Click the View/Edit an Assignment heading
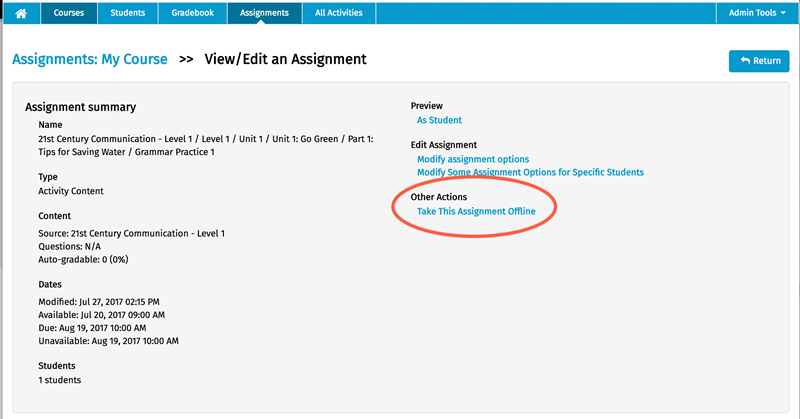Viewport: 800px width, 419px height. tap(285, 59)
